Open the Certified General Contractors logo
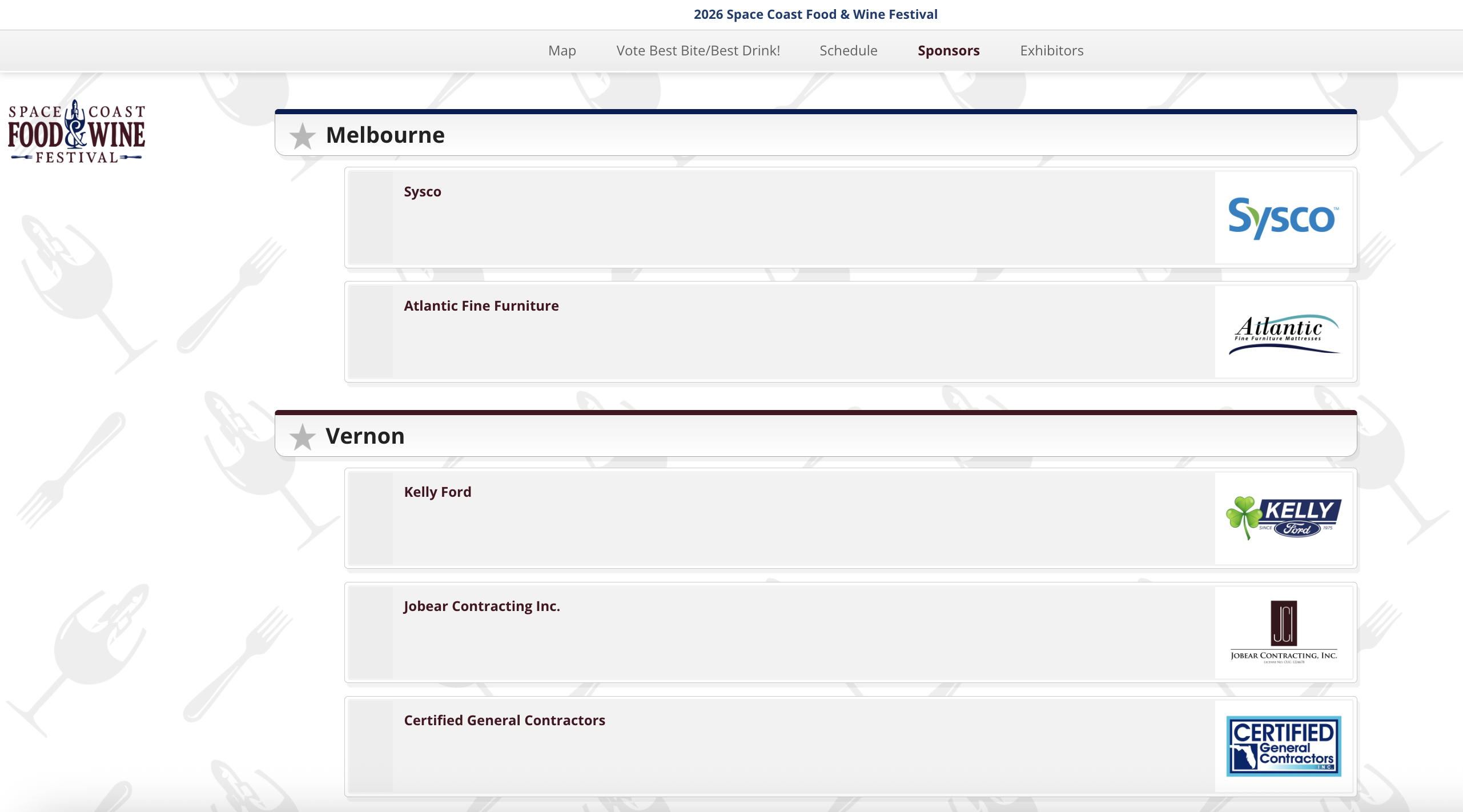Viewport: 1463px width, 812px height. tap(1283, 746)
